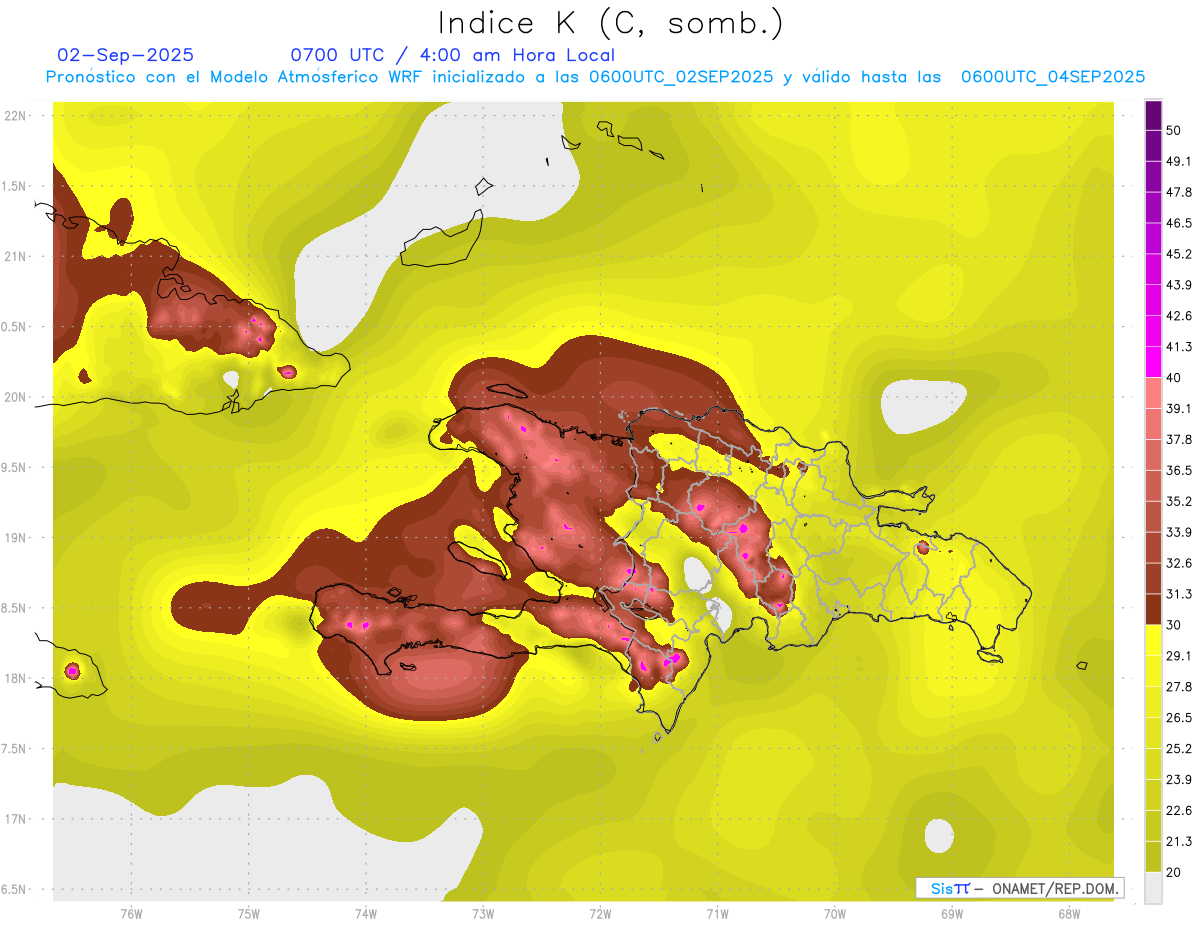
Task: Pick the dark purple swatch above 50
Action: (x=1154, y=115)
